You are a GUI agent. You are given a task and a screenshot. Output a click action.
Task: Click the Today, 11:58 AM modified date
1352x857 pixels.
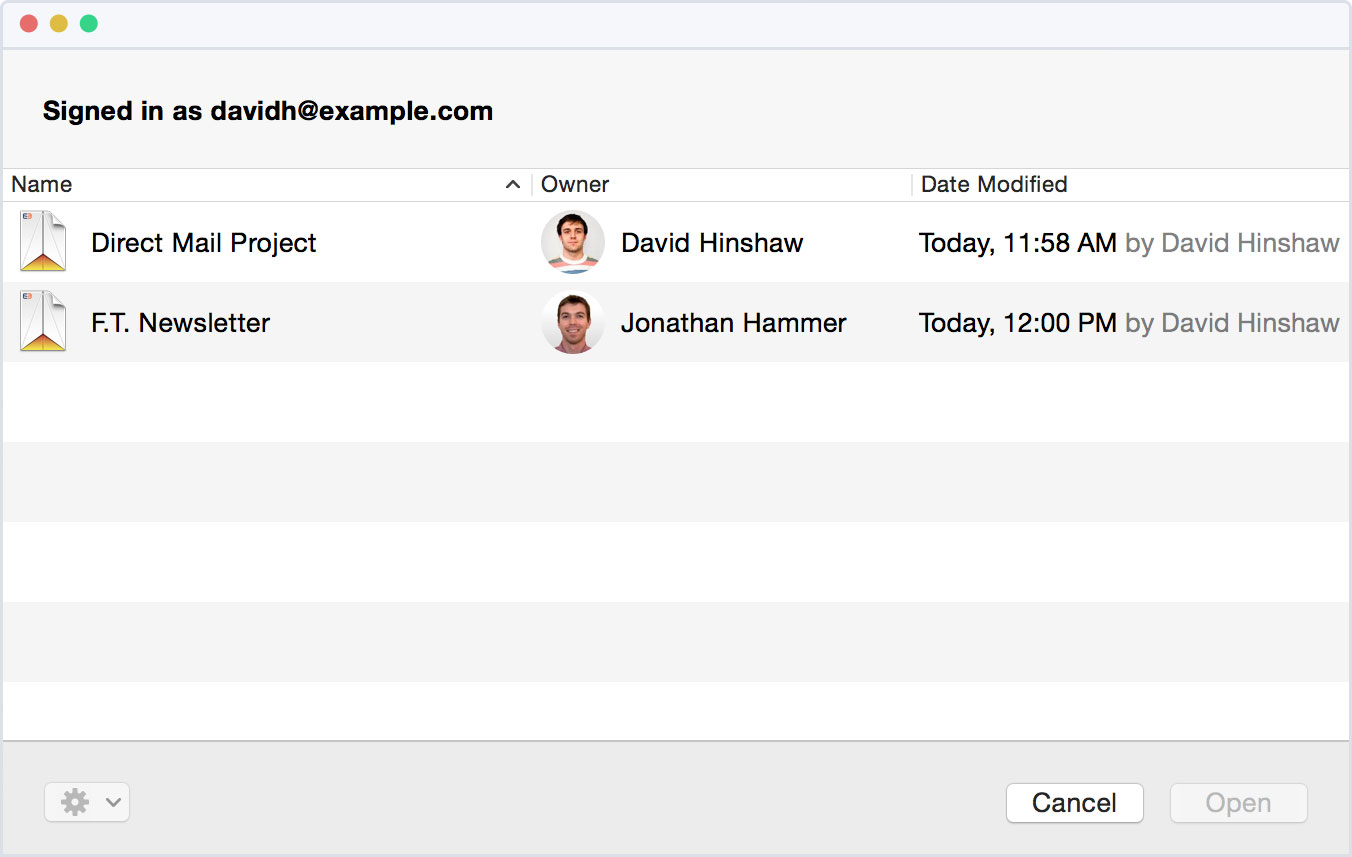tap(1017, 243)
